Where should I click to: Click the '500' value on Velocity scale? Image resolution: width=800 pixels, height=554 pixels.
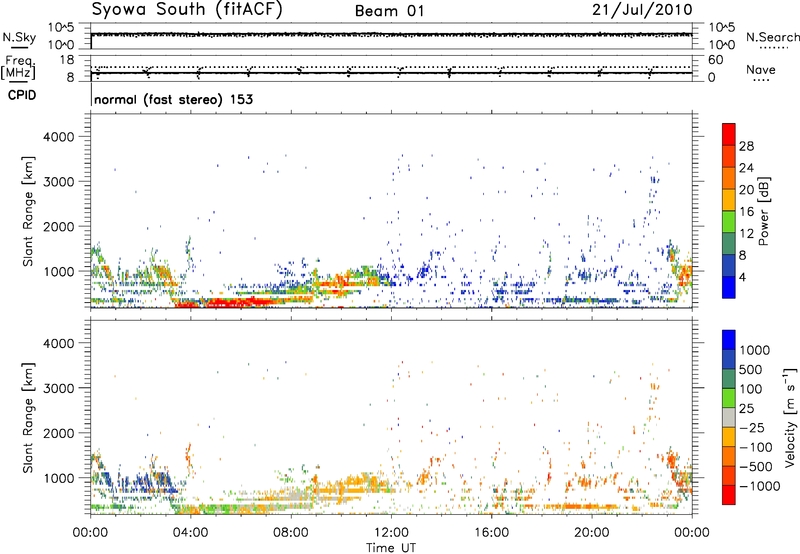point(751,370)
